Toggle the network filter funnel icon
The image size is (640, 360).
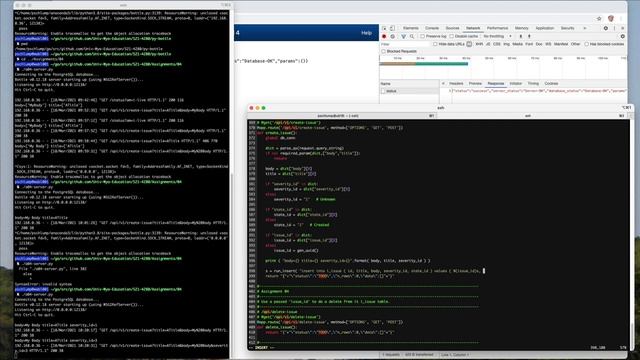click(x=404, y=36)
